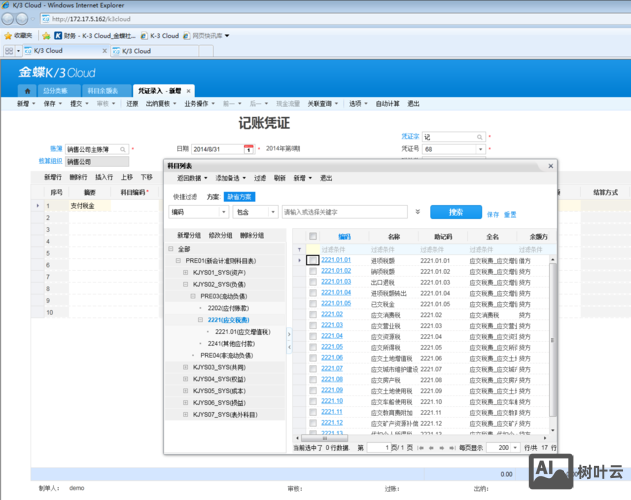Check the box for 2221.04
The image size is (631, 500).
[x=313, y=337]
